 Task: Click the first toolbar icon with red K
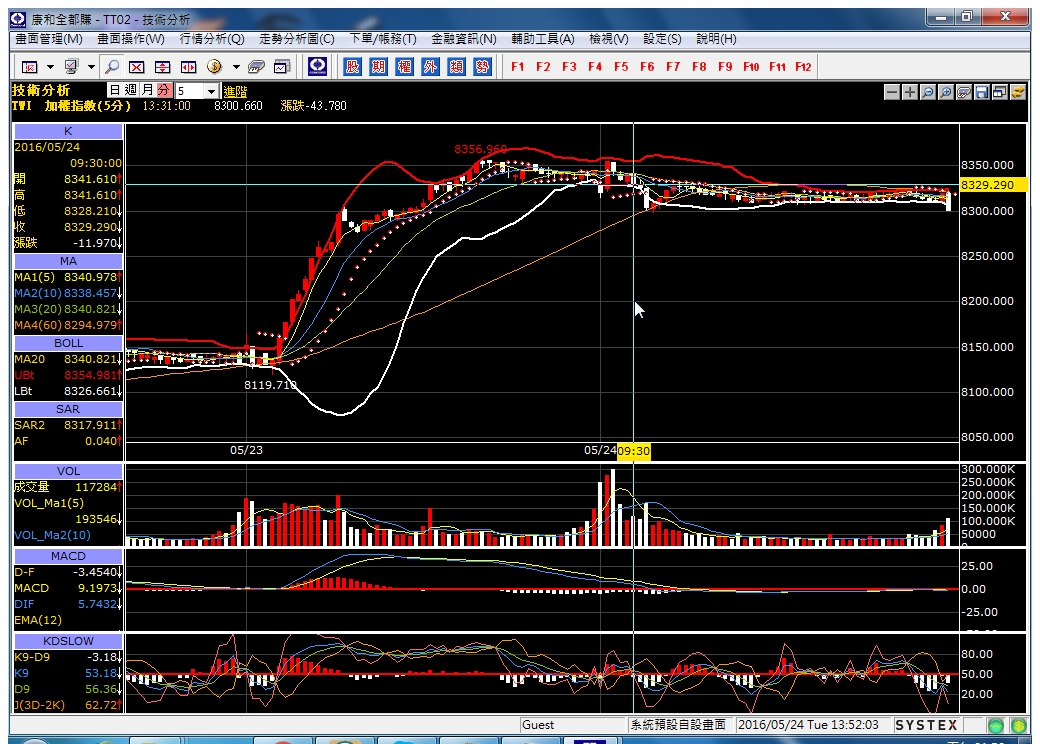pos(29,67)
